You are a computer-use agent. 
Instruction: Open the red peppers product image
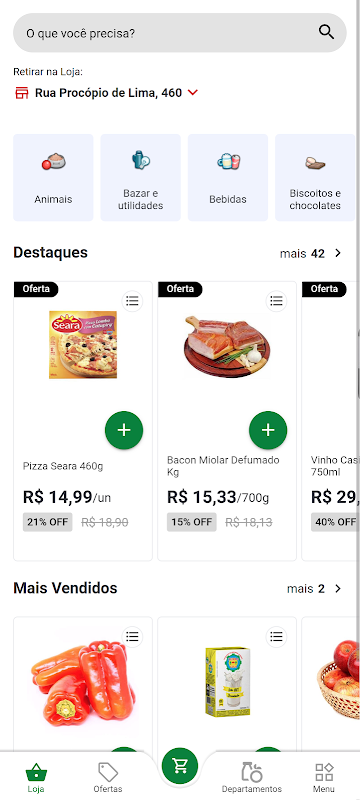pos(83,683)
